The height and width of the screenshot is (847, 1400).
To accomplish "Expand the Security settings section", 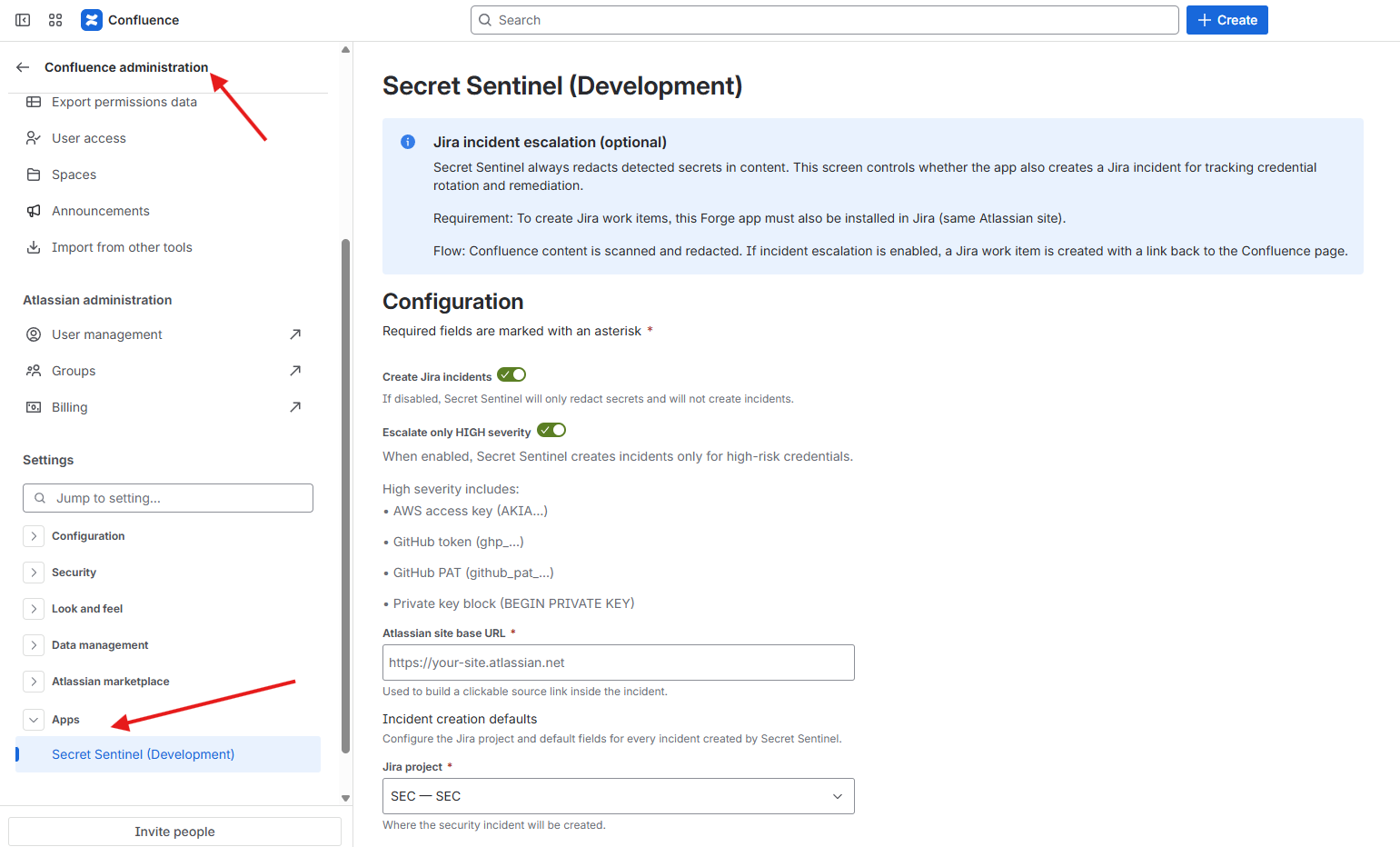I will click(x=34, y=572).
